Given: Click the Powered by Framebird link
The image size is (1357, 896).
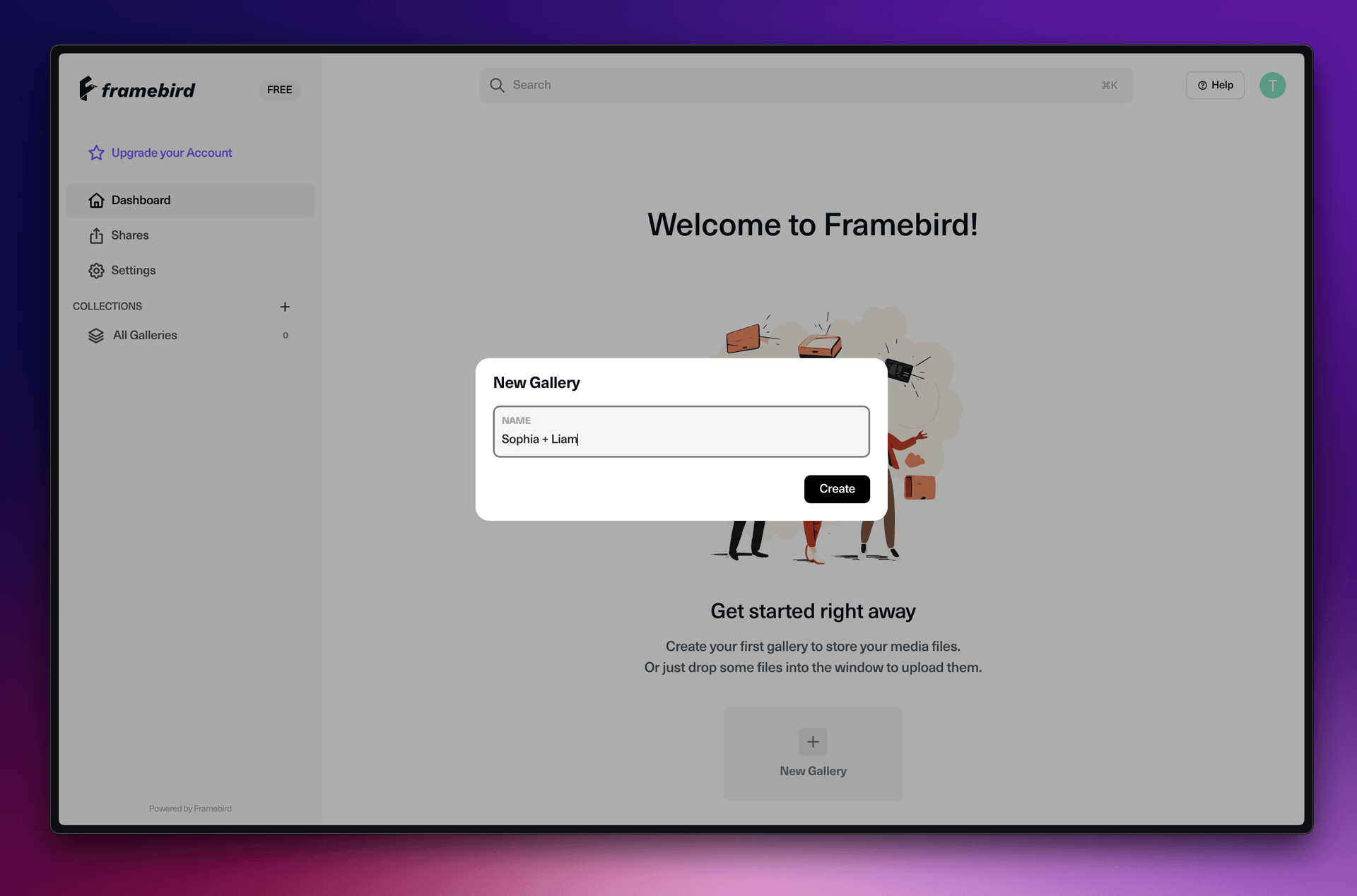Looking at the screenshot, I should (x=190, y=808).
